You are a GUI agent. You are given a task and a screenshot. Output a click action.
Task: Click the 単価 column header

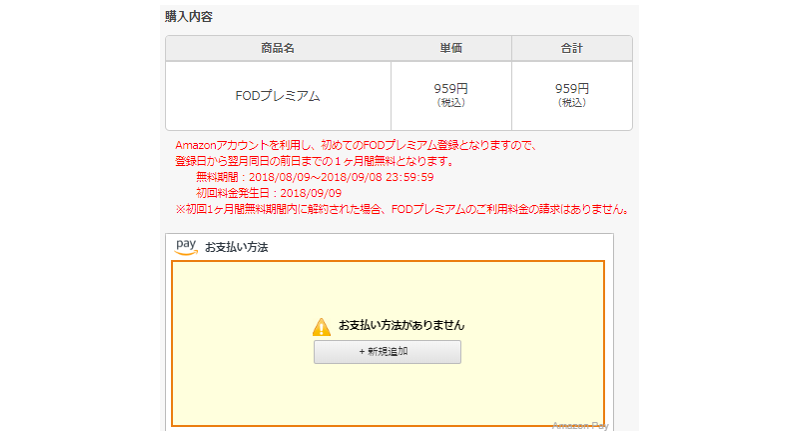tap(451, 48)
